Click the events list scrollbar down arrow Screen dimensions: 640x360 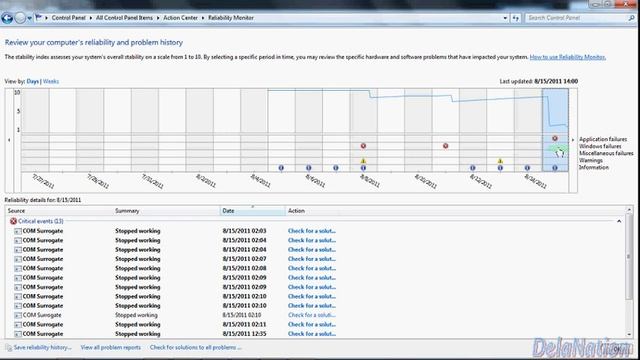coord(629,334)
